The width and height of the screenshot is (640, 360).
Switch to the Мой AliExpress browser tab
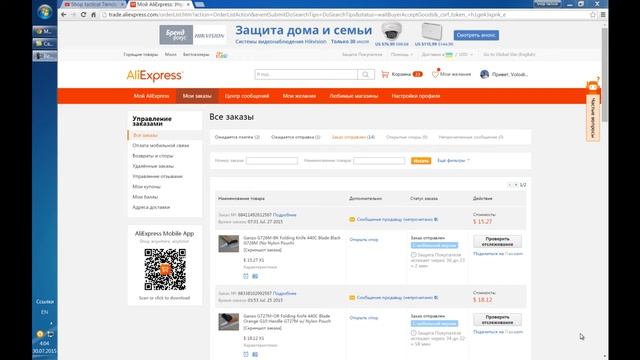pos(160,4)
